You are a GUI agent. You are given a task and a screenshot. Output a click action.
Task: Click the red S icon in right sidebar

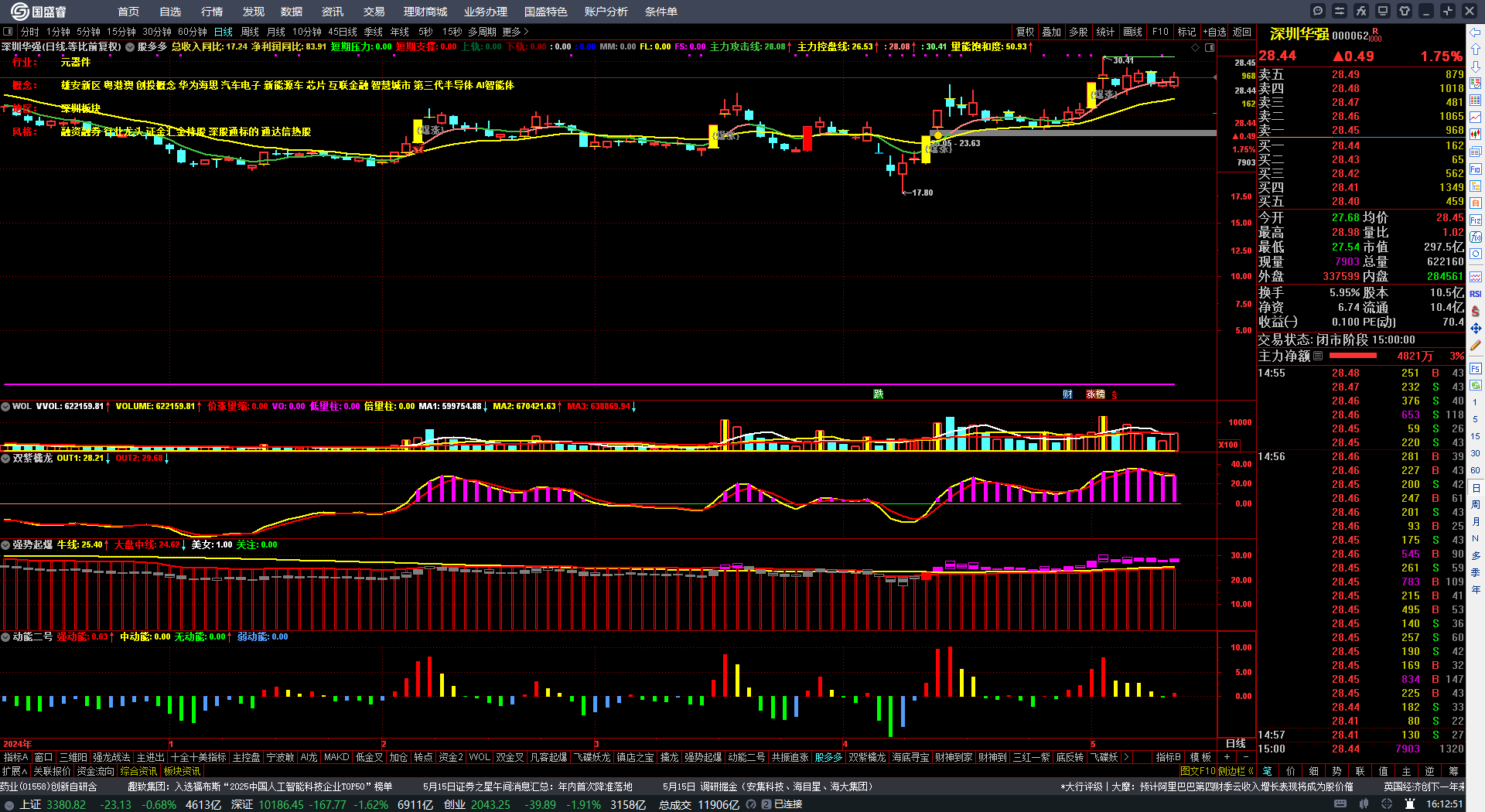point(1476,311)
